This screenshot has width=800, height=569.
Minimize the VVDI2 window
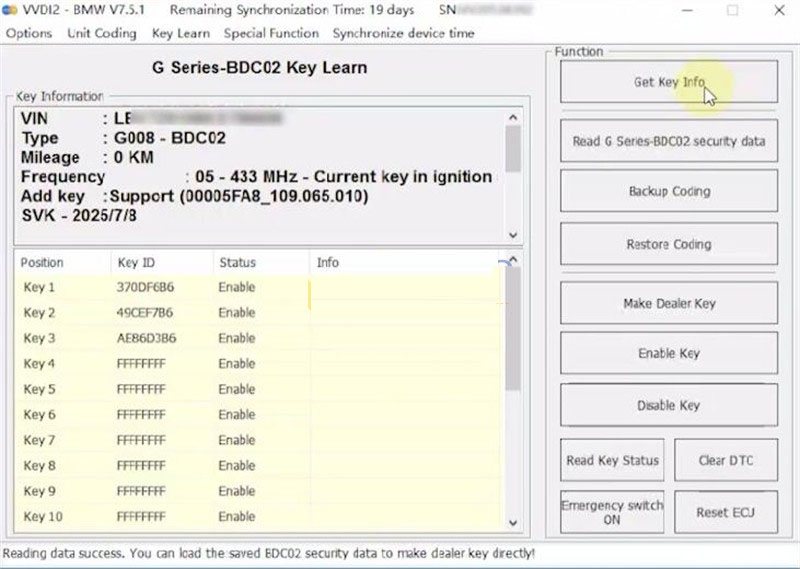tap(687, 10)
